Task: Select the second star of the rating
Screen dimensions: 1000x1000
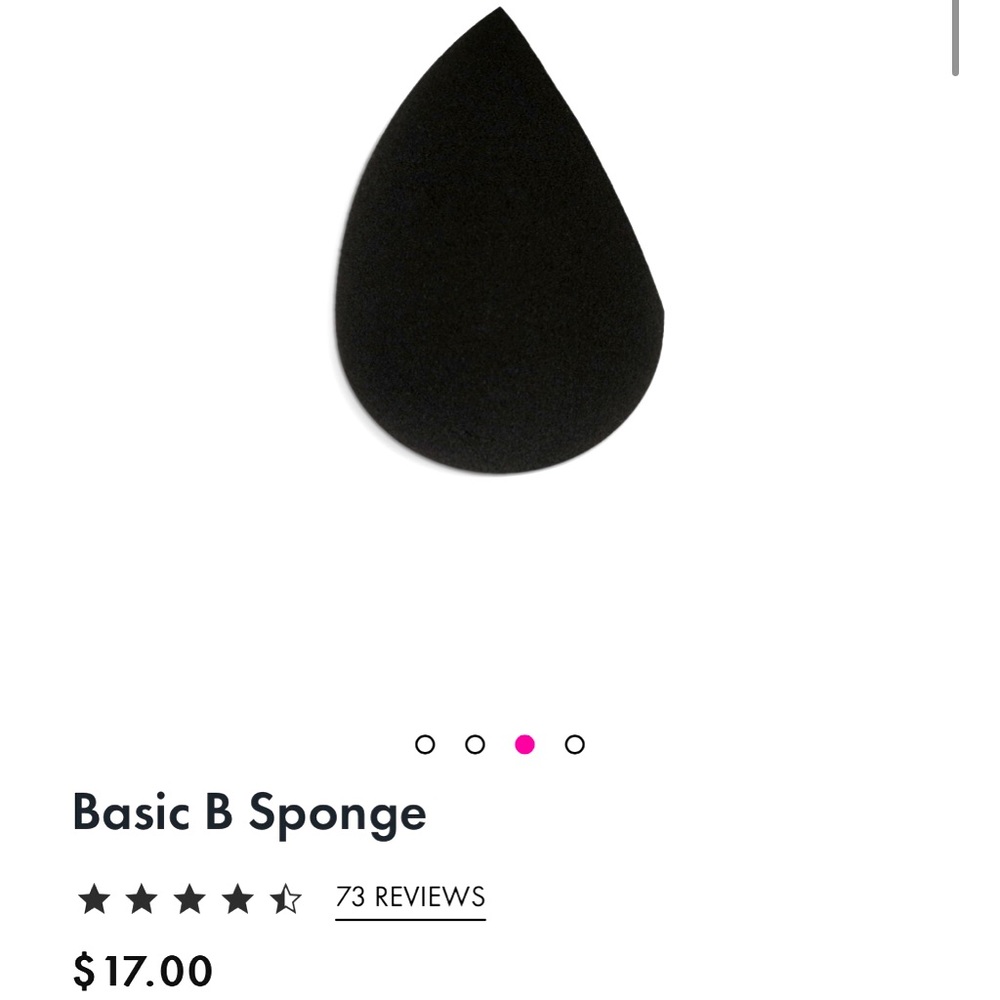Action: [x=143, y=899]
